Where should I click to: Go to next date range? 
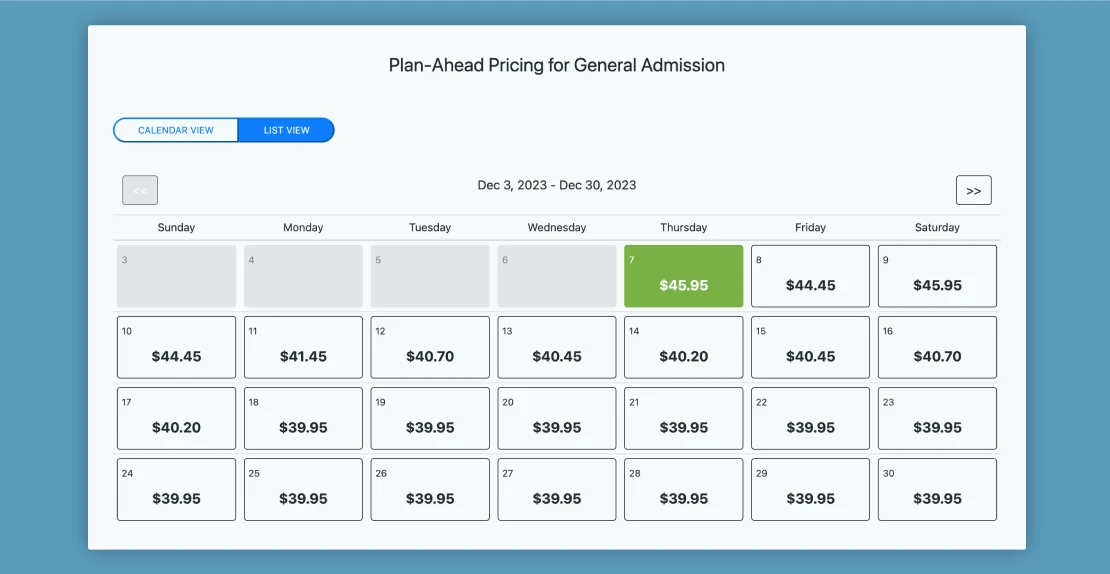(973, 190)
